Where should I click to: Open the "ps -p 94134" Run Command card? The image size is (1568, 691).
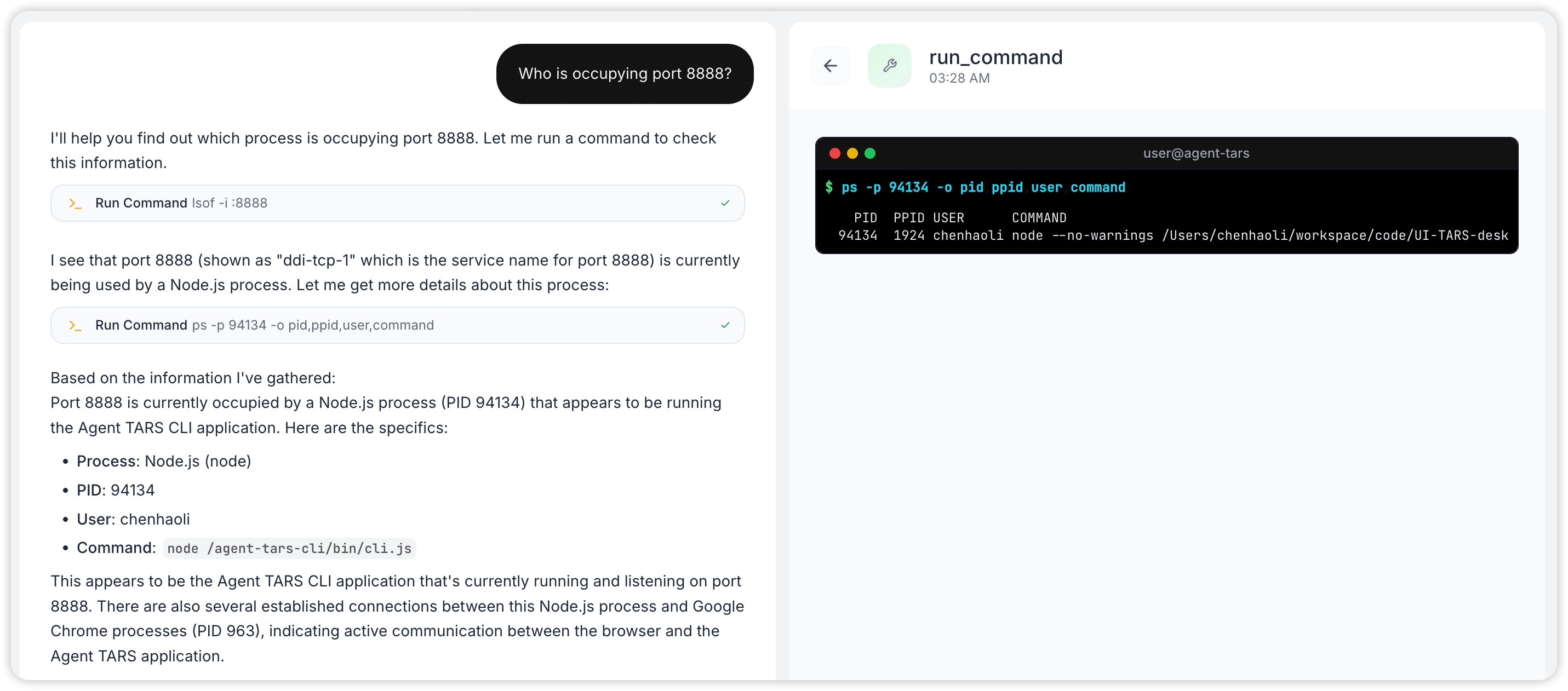tap(397, 325)
